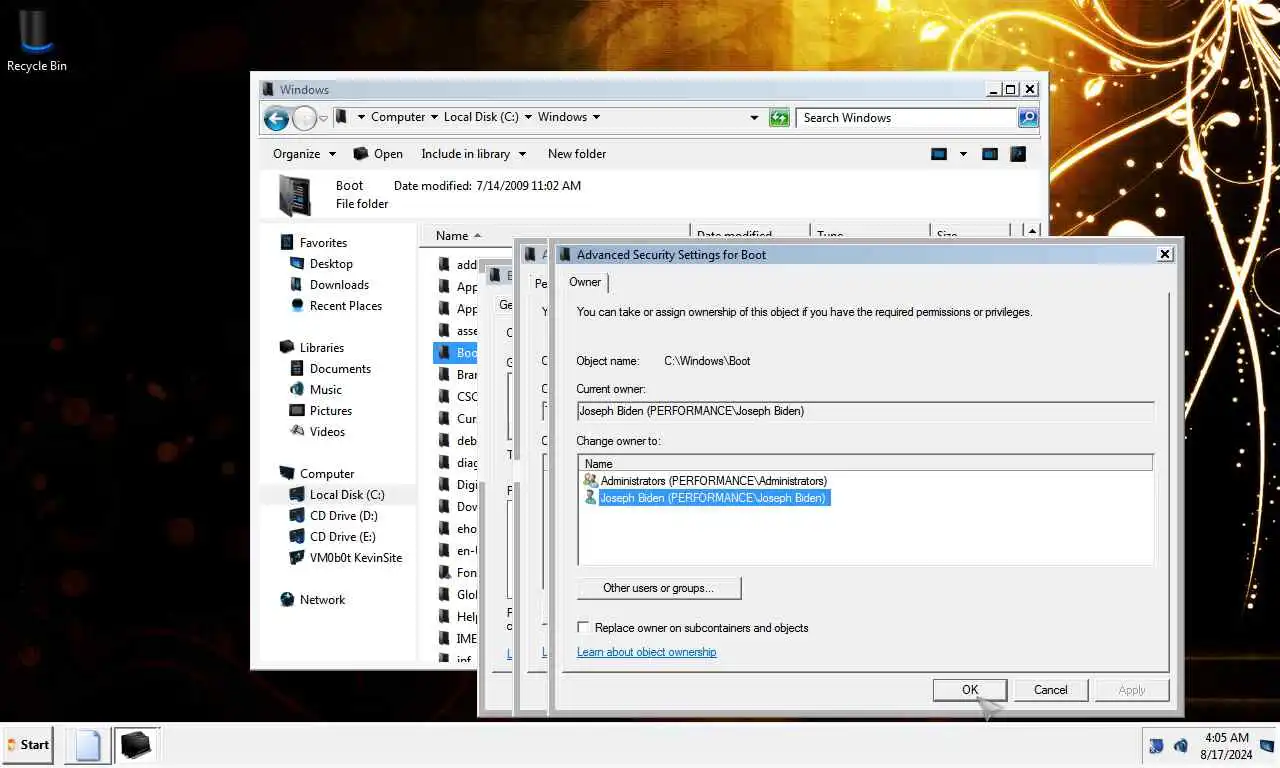The width and height of the screenshot is (1280, 768).
Task: Open the Include in library dropdown
Action: coord(473,154)
